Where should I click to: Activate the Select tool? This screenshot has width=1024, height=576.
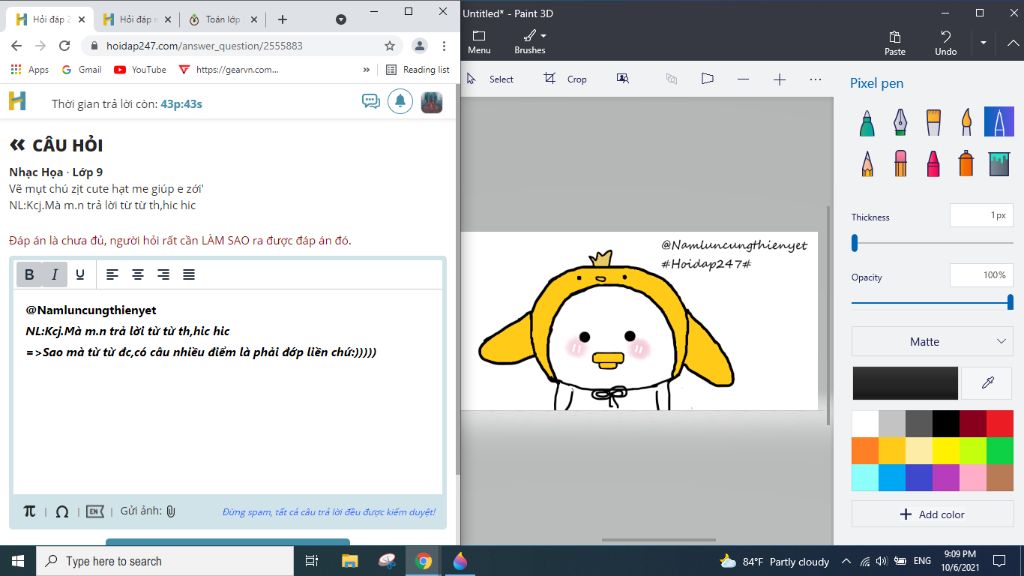tap(490, 79)
